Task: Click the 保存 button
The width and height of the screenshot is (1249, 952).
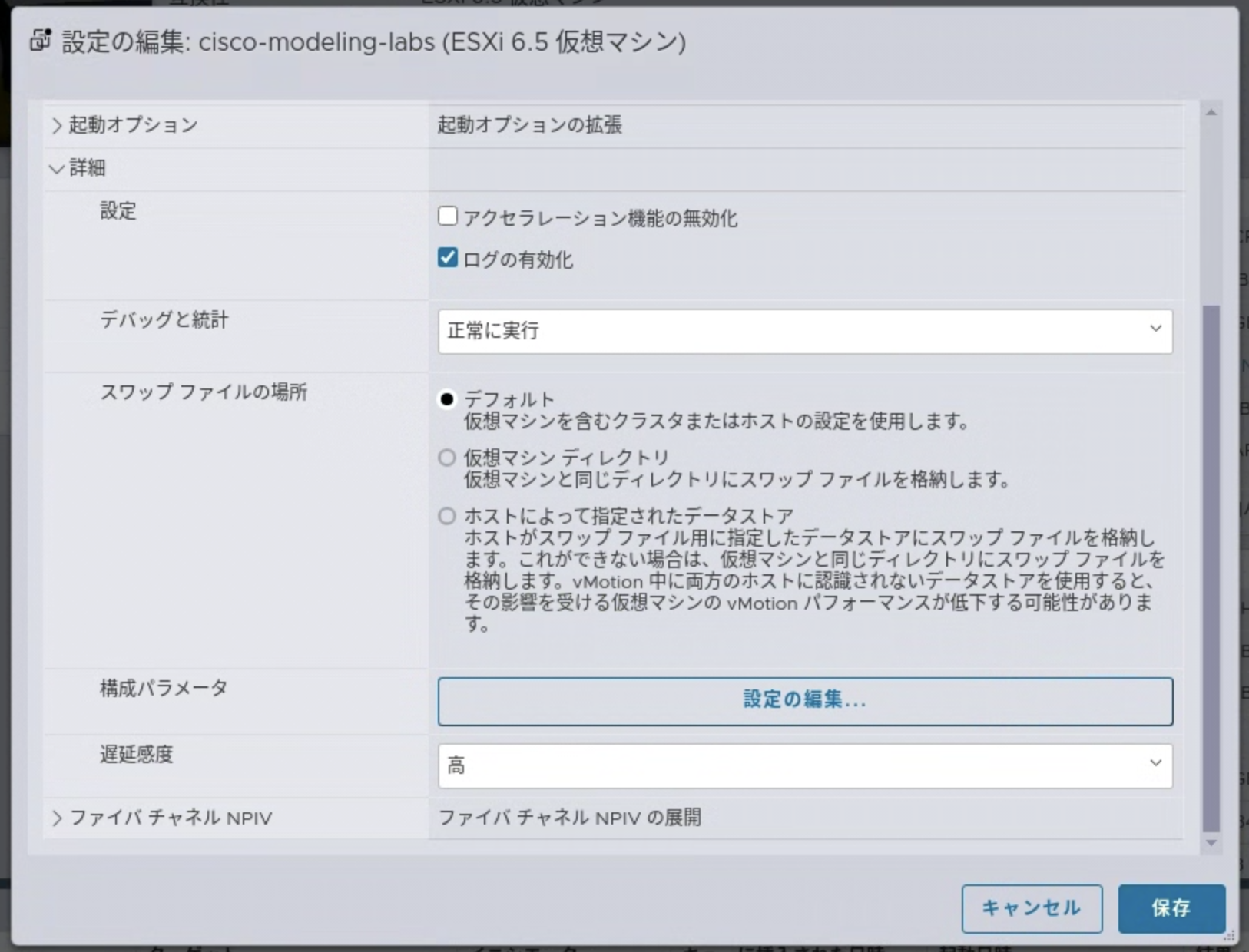Action: pos(1171,909)
